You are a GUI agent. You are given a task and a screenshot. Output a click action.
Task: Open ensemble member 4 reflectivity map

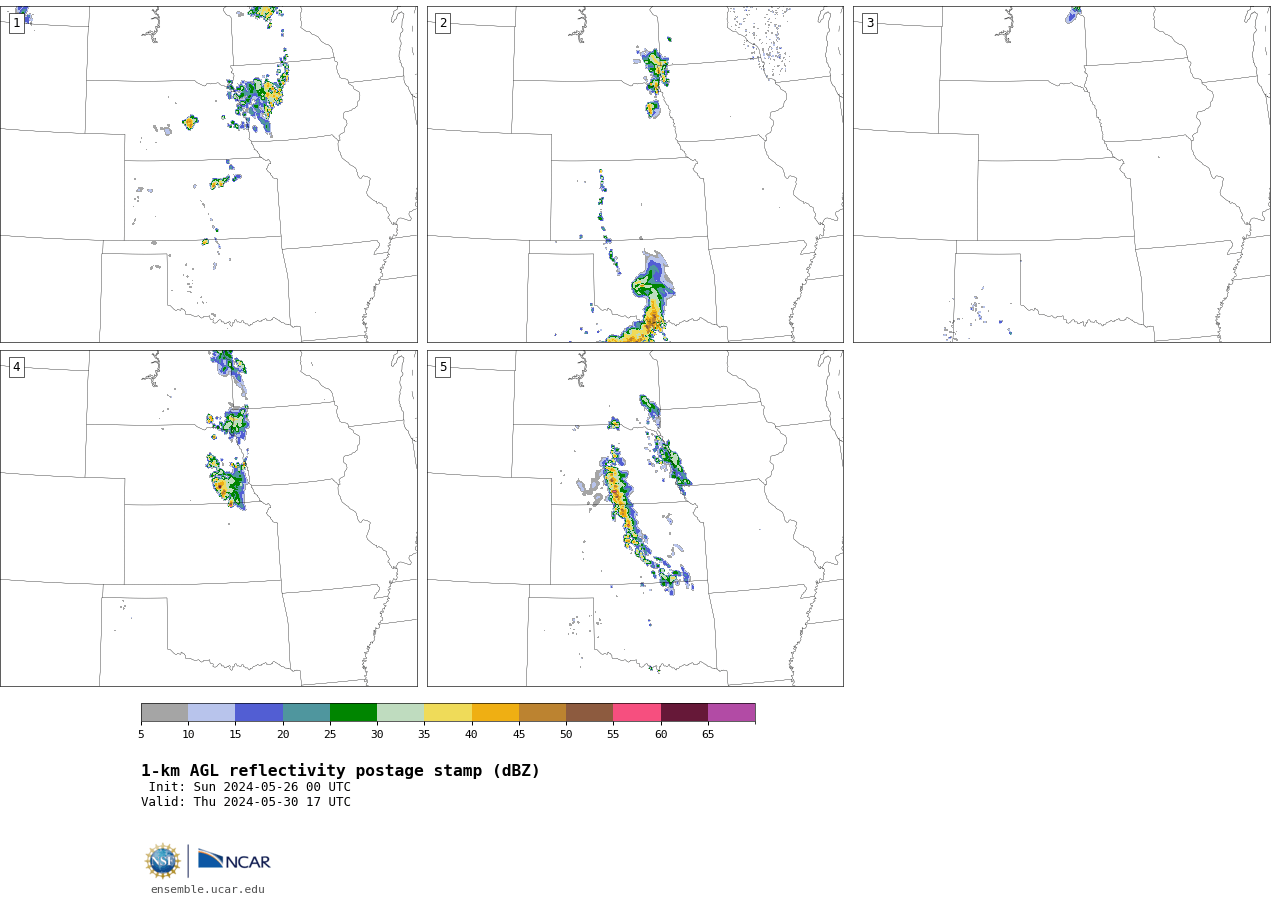pyautogui.click(x=209, y=518)
